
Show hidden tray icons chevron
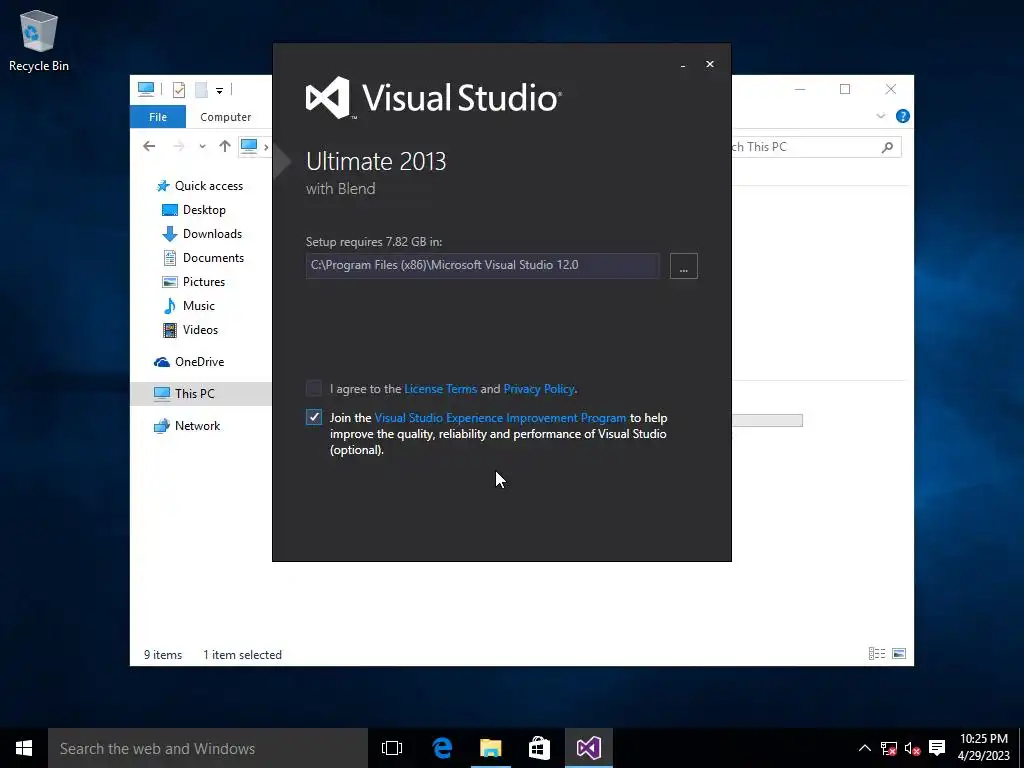865,748
